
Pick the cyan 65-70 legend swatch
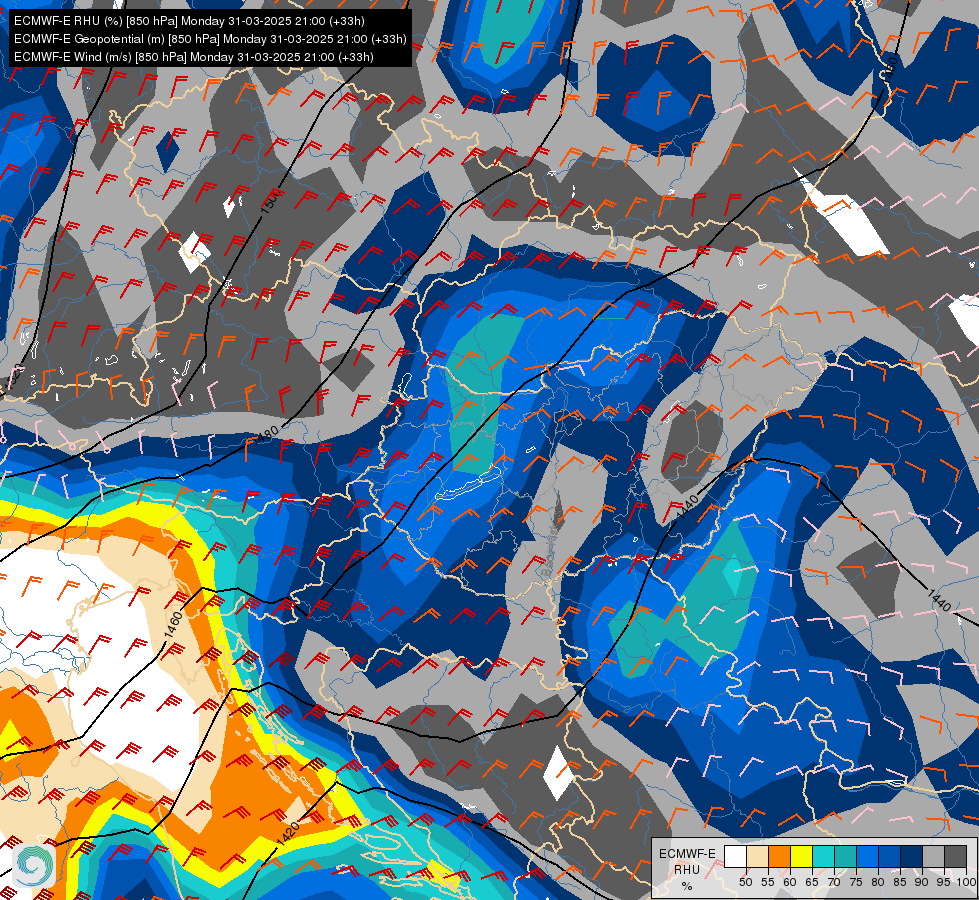click(x=824, y=856)
